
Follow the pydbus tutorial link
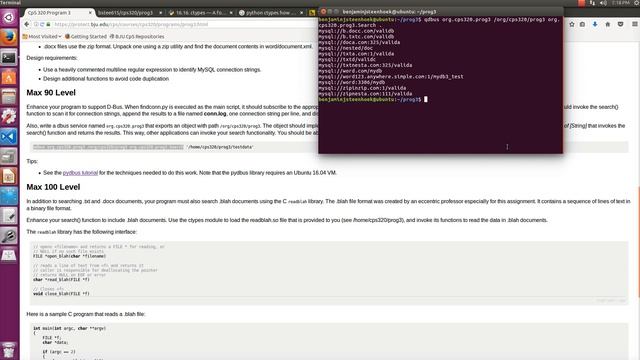tap(80, 173)
